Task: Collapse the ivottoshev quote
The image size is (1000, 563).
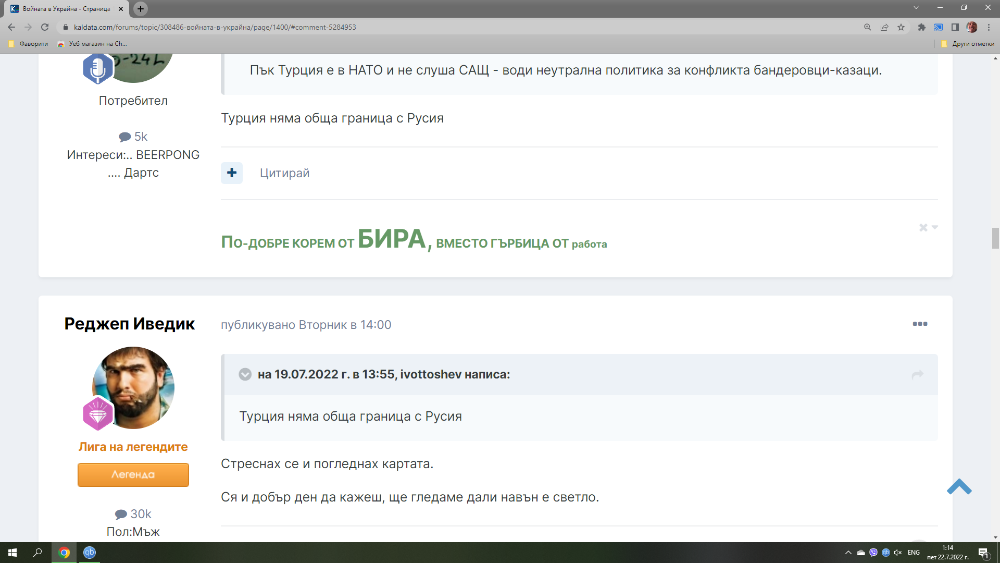Action: click(x=245, y=374)
